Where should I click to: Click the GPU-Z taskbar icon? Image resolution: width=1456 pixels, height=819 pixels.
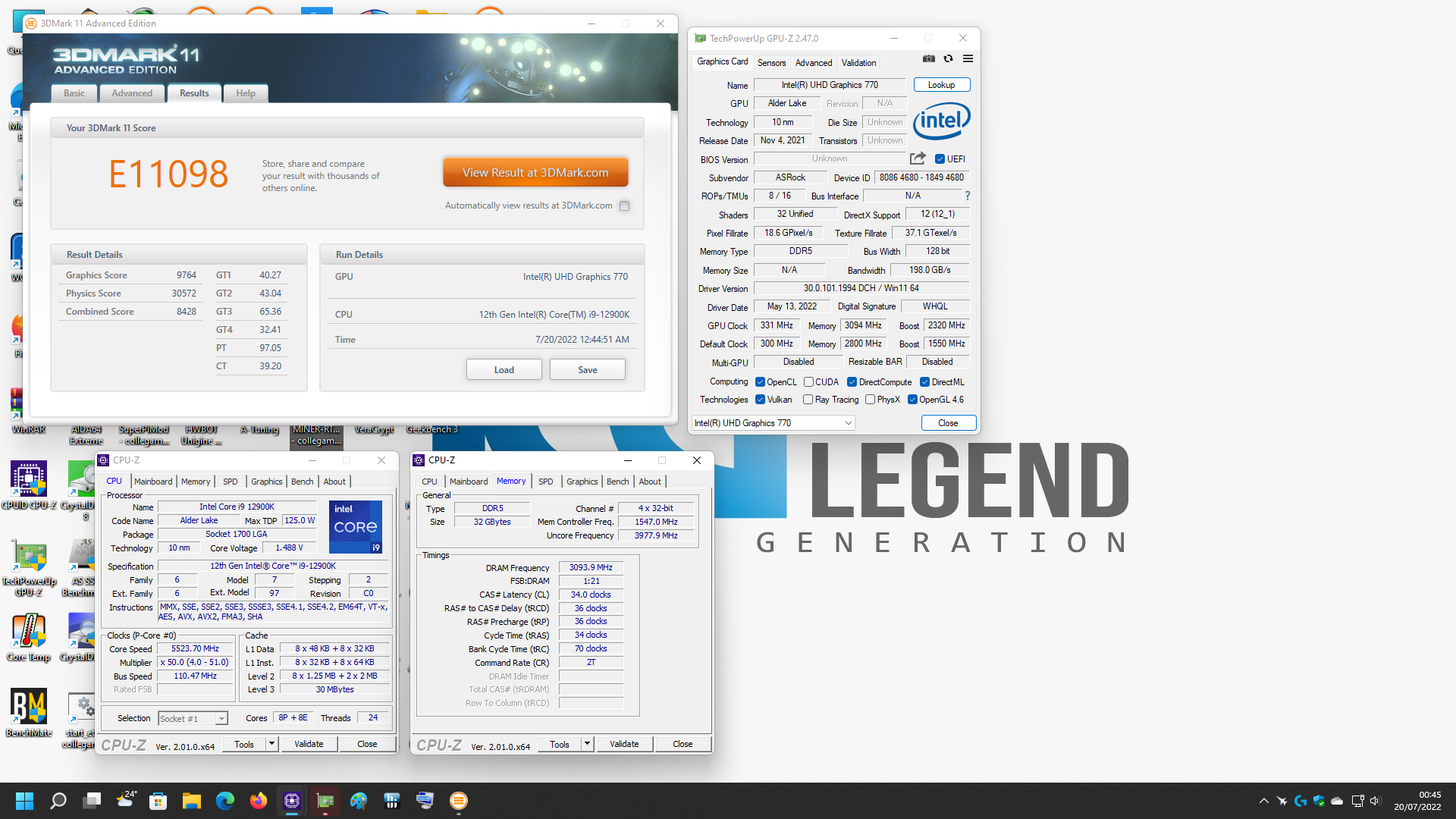(325, 801)
